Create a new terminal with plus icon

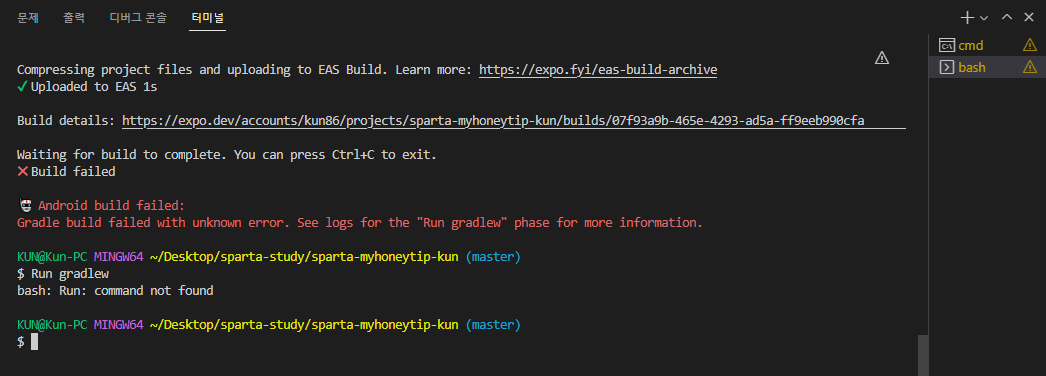tap(967, 17)
